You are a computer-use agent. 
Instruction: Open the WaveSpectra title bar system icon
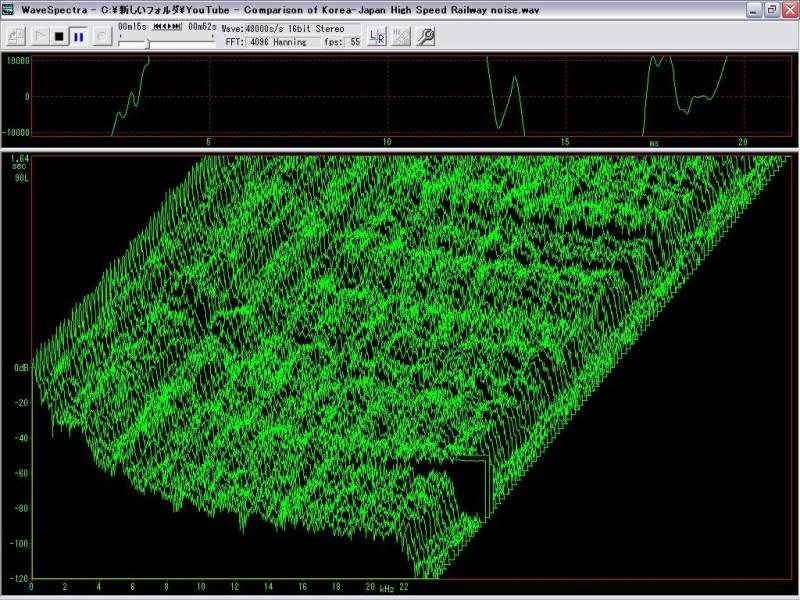click(x=9, y=9)
